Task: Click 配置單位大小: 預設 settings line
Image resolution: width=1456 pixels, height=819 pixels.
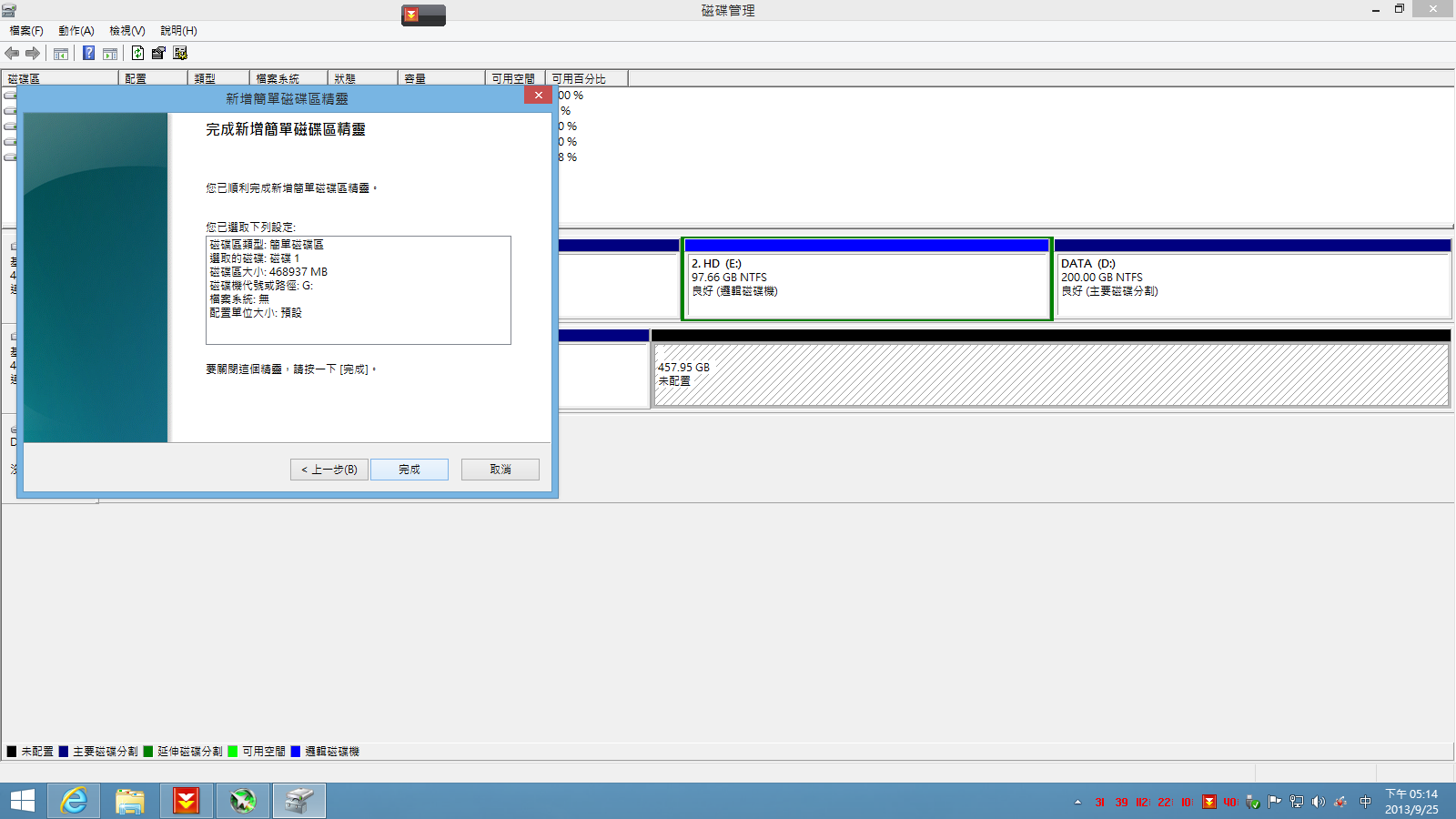Action: click(x=256, y=313)
